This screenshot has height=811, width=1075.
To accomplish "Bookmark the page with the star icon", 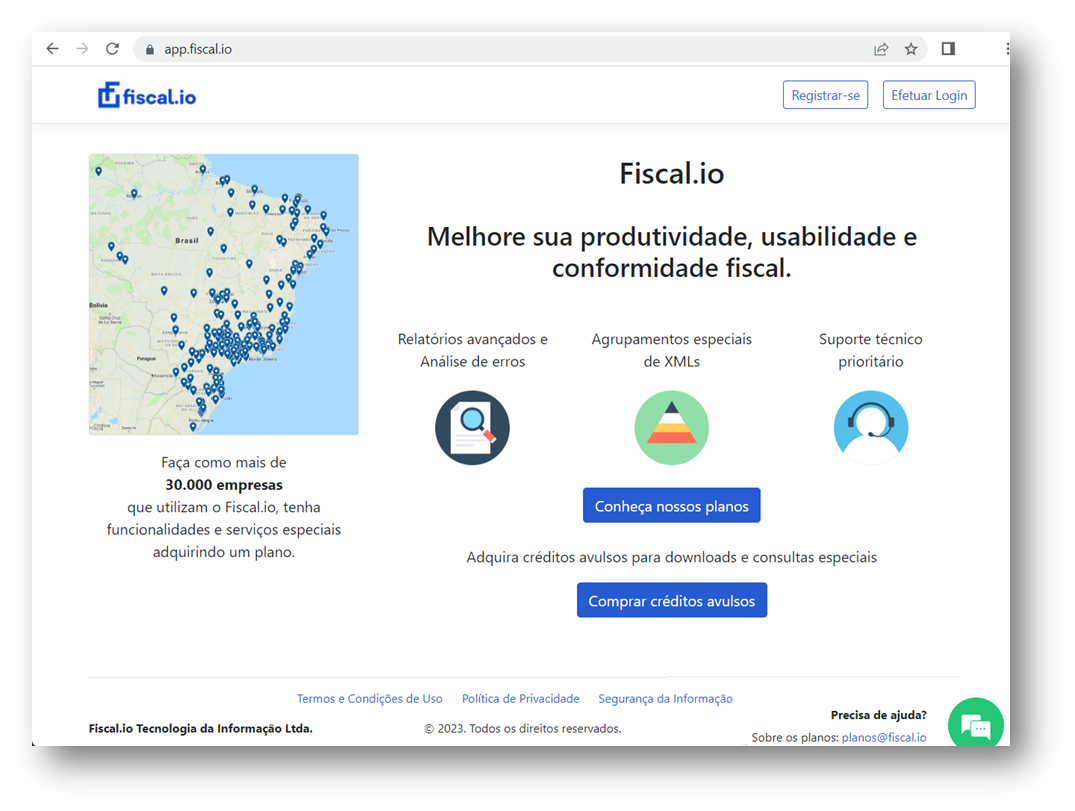I will pos(910,49).
